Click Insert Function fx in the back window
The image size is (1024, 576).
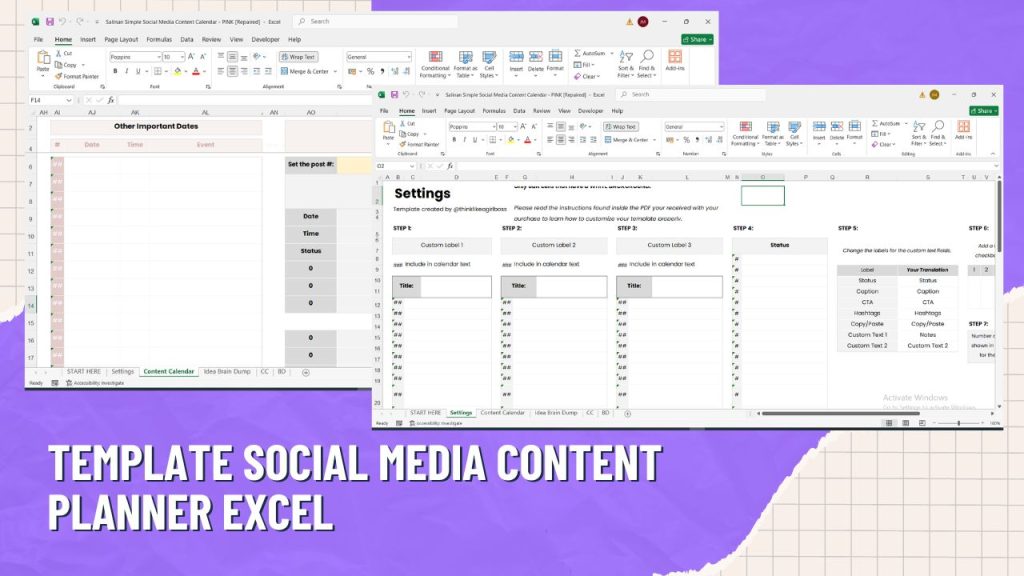[x=111, y=100]
